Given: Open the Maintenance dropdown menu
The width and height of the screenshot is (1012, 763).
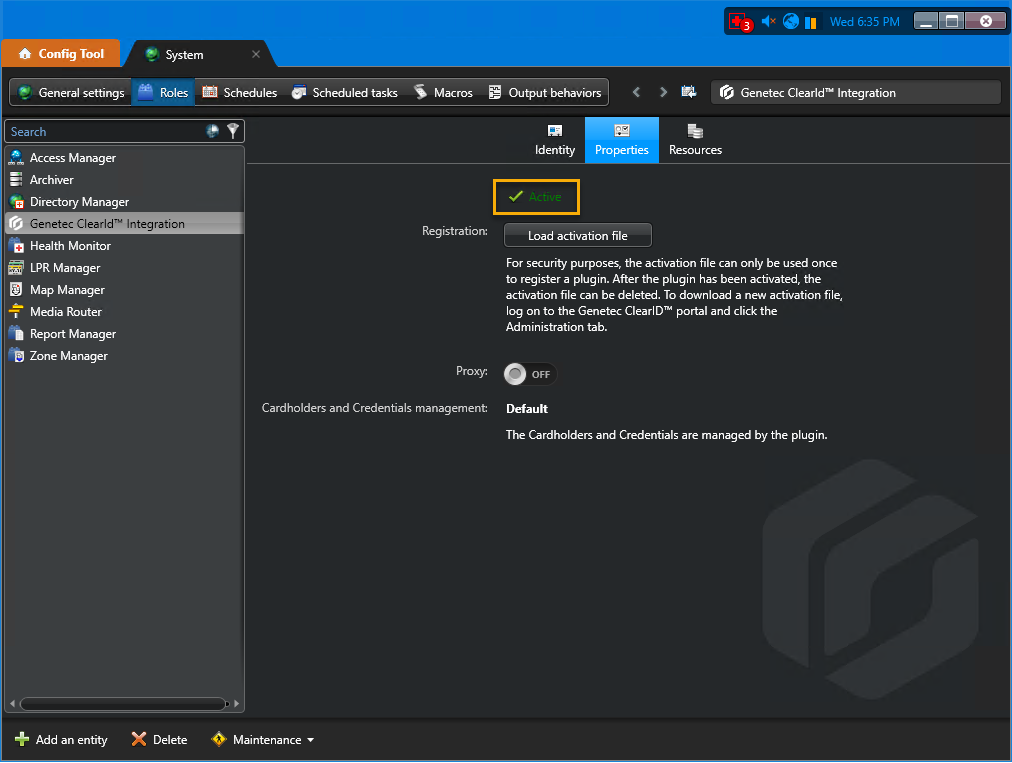Looking at the screenshot, I should click(263, 740).
